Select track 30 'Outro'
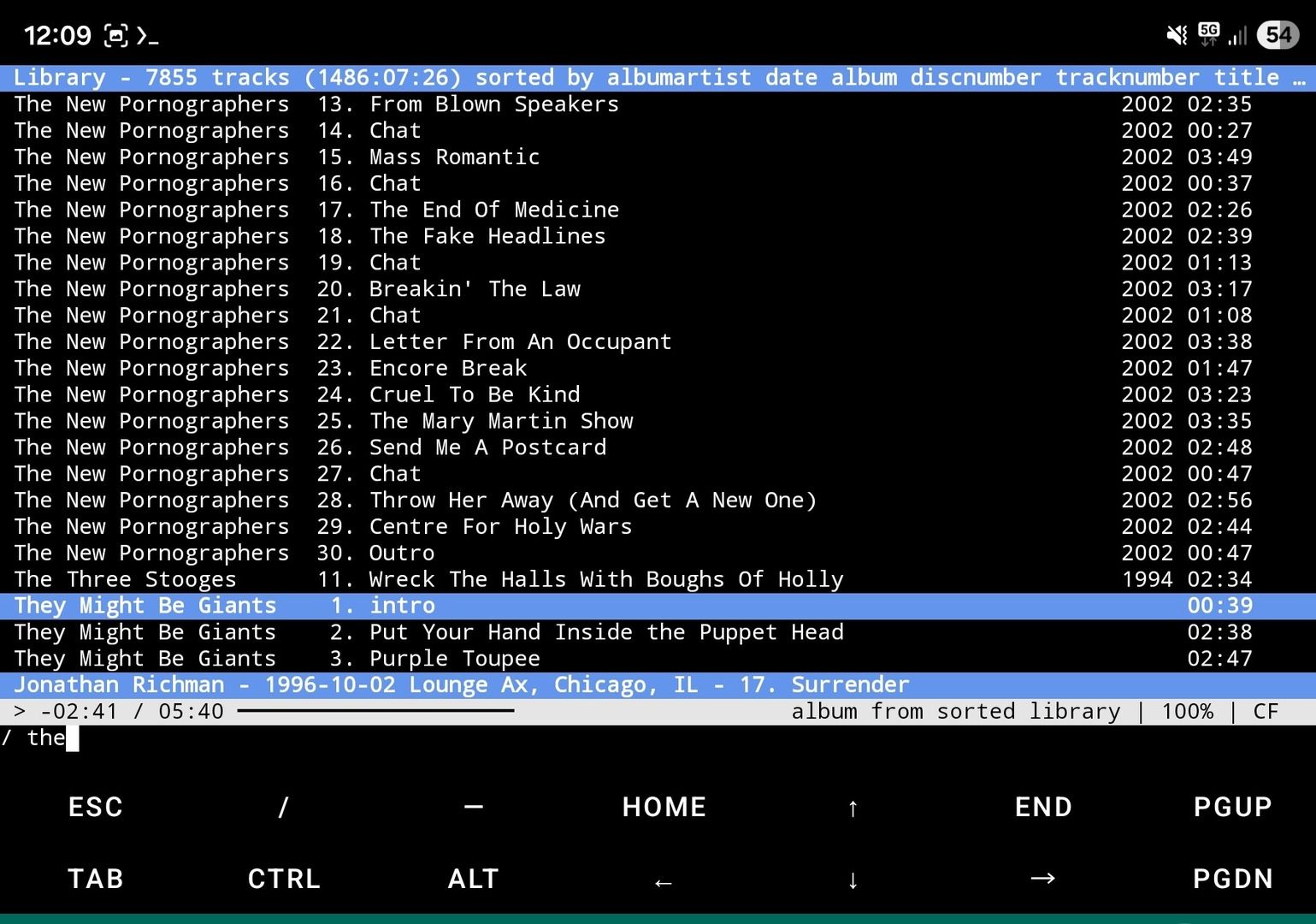Viewport: 1316px width, 924px height. [658, 553]
